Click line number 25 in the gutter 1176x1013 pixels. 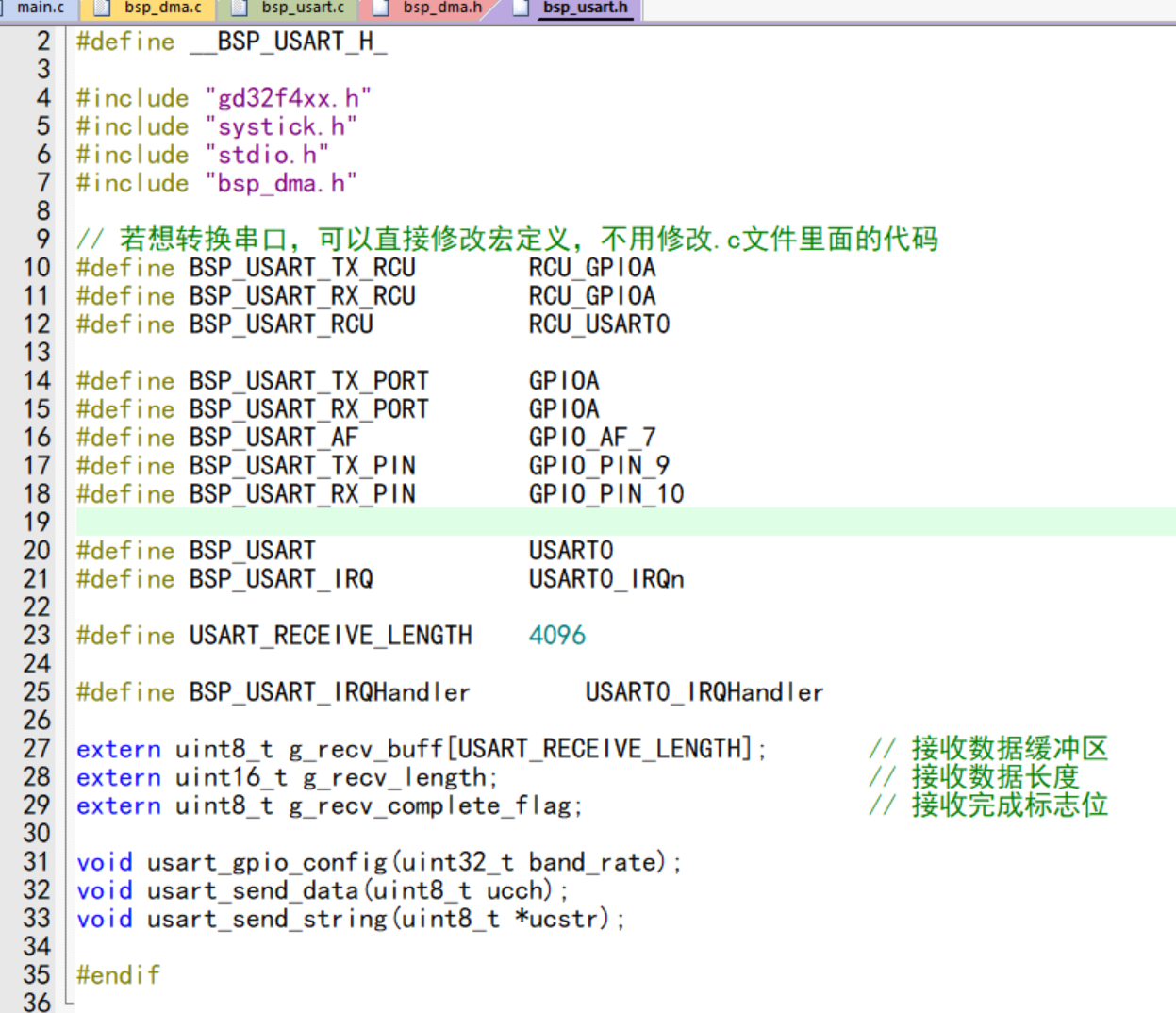pyautogui.click(x=37, y=691)
